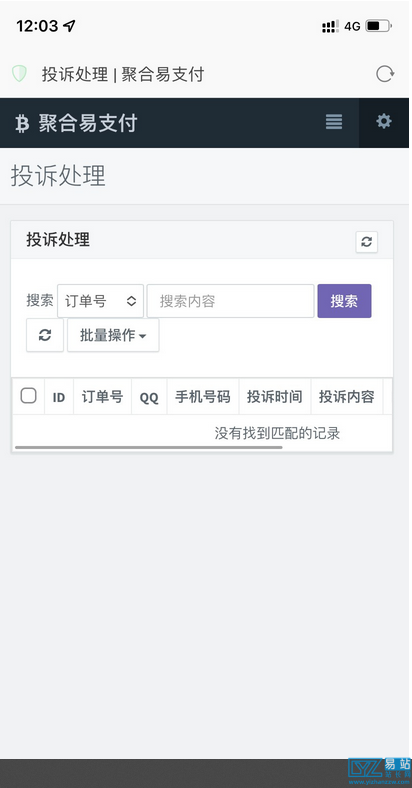
Task: Click the Bitcoin logo icon
Action: (x=22, y=123)
